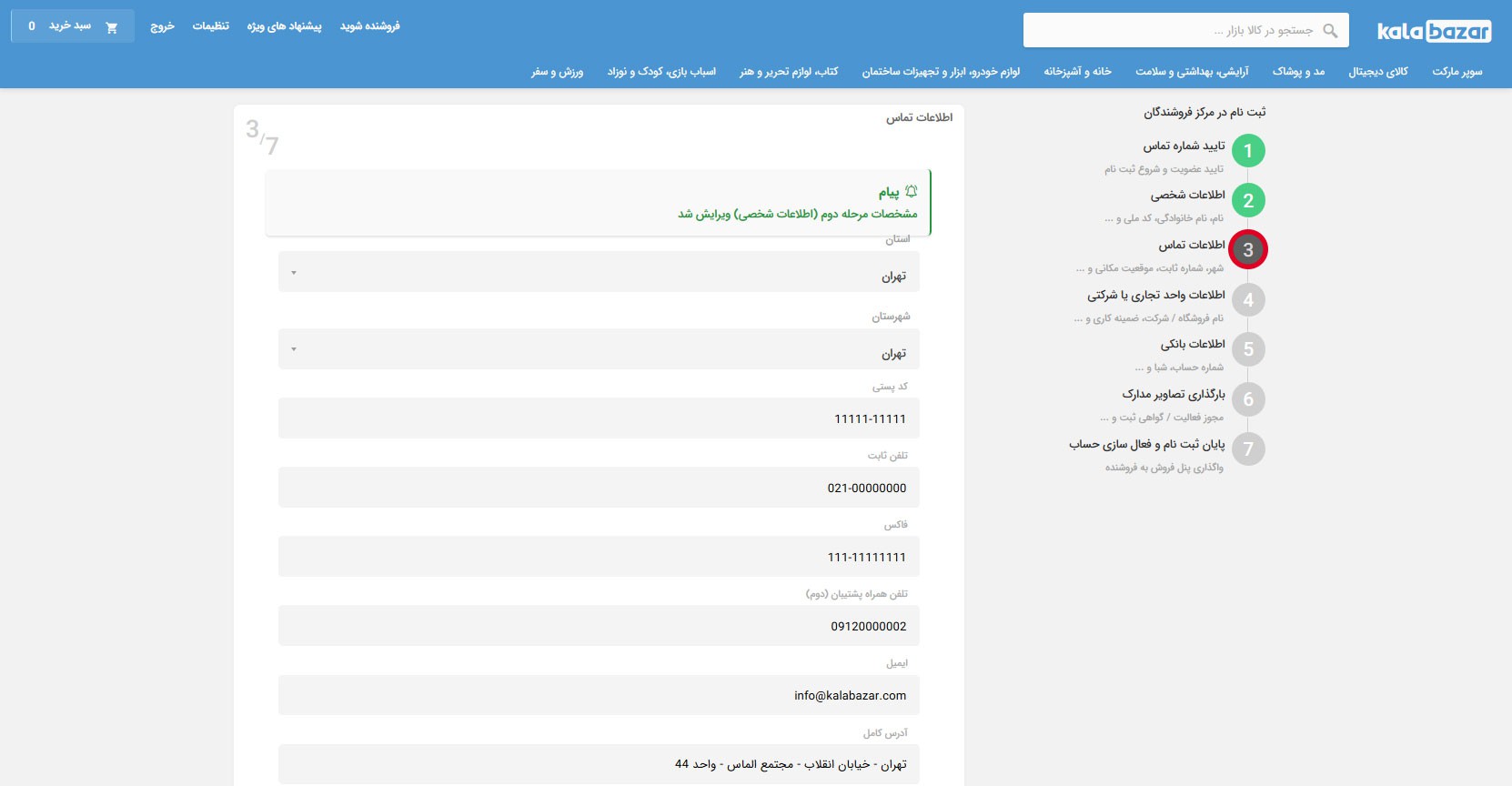Image resolution: width=1512 pixels, height=786 pixels.
Task: Open مد و پوشاک category menu
Action: point(1298,72)
